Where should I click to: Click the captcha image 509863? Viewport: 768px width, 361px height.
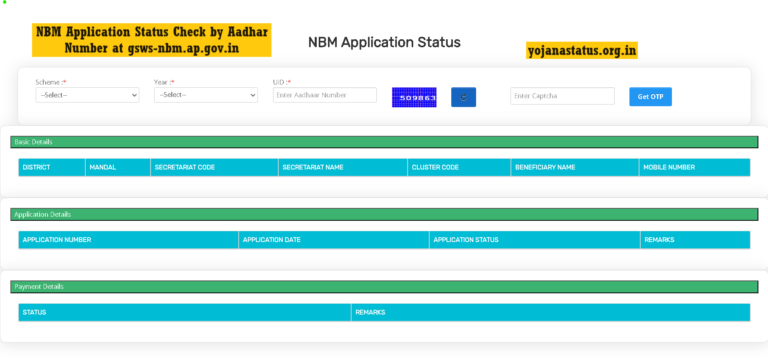(414, 97)
